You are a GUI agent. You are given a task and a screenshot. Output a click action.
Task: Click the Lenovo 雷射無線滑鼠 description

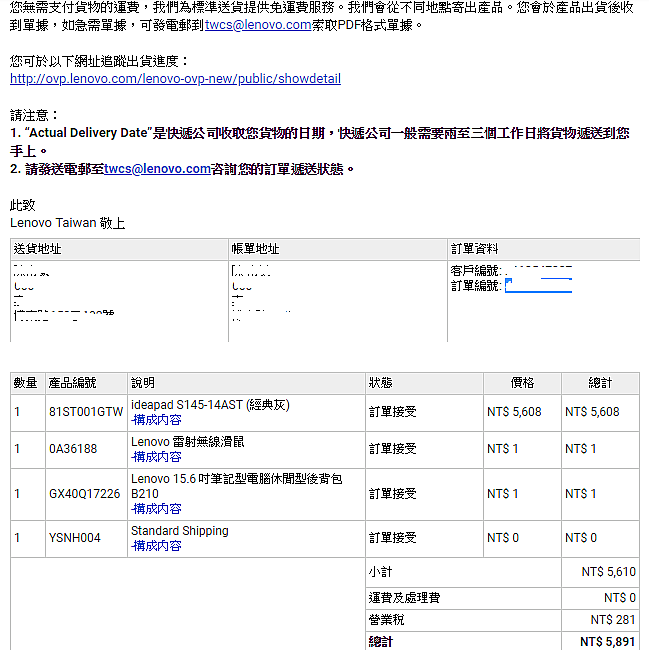187,441
